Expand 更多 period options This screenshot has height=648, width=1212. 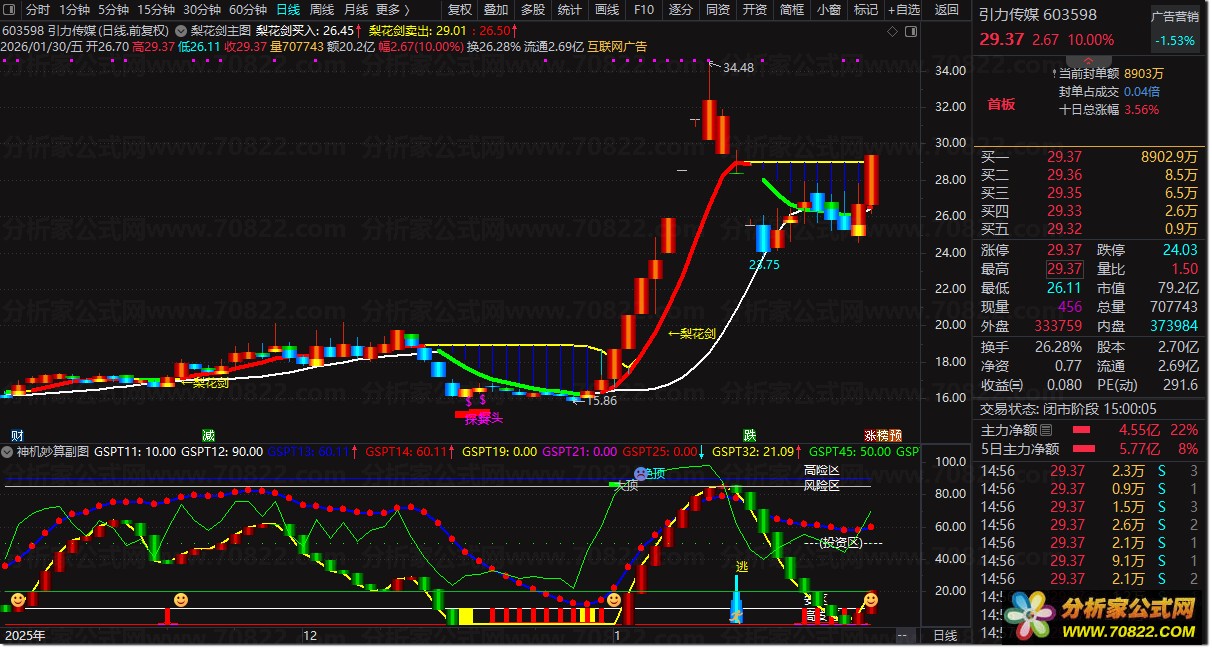(x=391, y=9)
